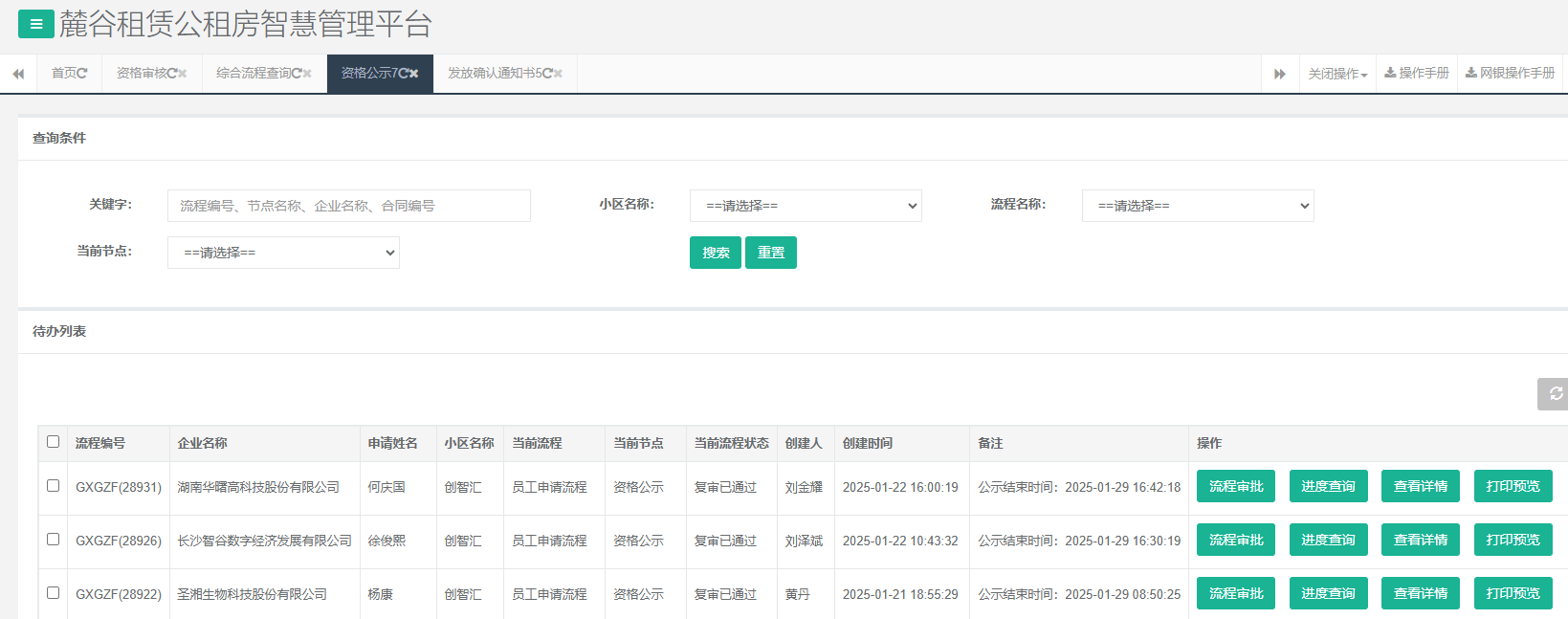This screenshot has width=1568, height=619.
Task: Select the checkbox for GXGZF(28922)
Action: point(54,593)
